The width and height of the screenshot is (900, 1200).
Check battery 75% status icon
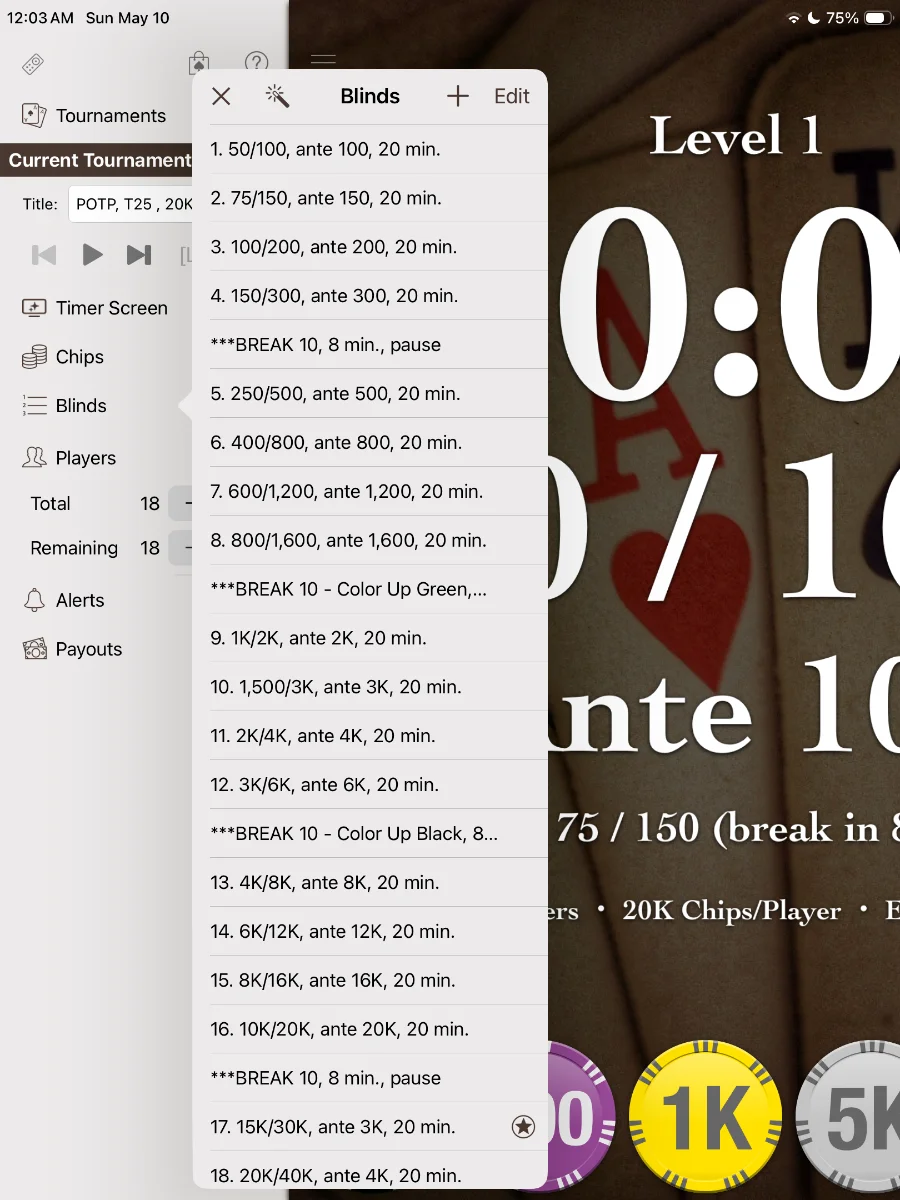[879, 18]
